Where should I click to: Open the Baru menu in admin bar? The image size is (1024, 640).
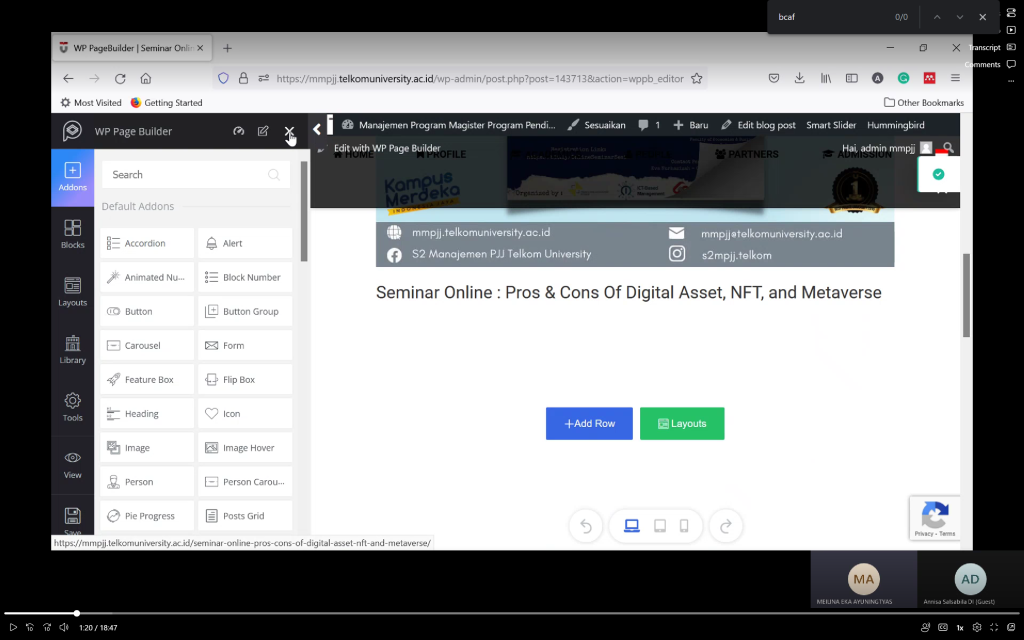[x=690, y=125]
